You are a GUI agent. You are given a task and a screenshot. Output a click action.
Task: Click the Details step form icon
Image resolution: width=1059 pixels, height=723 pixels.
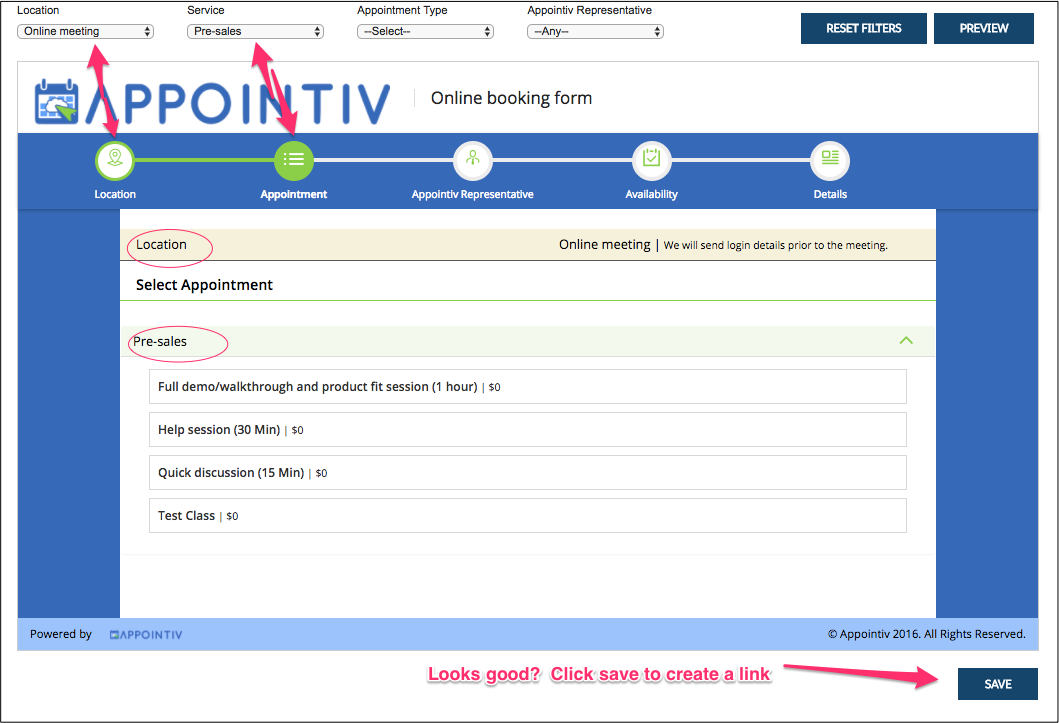(x=830, y=160)
